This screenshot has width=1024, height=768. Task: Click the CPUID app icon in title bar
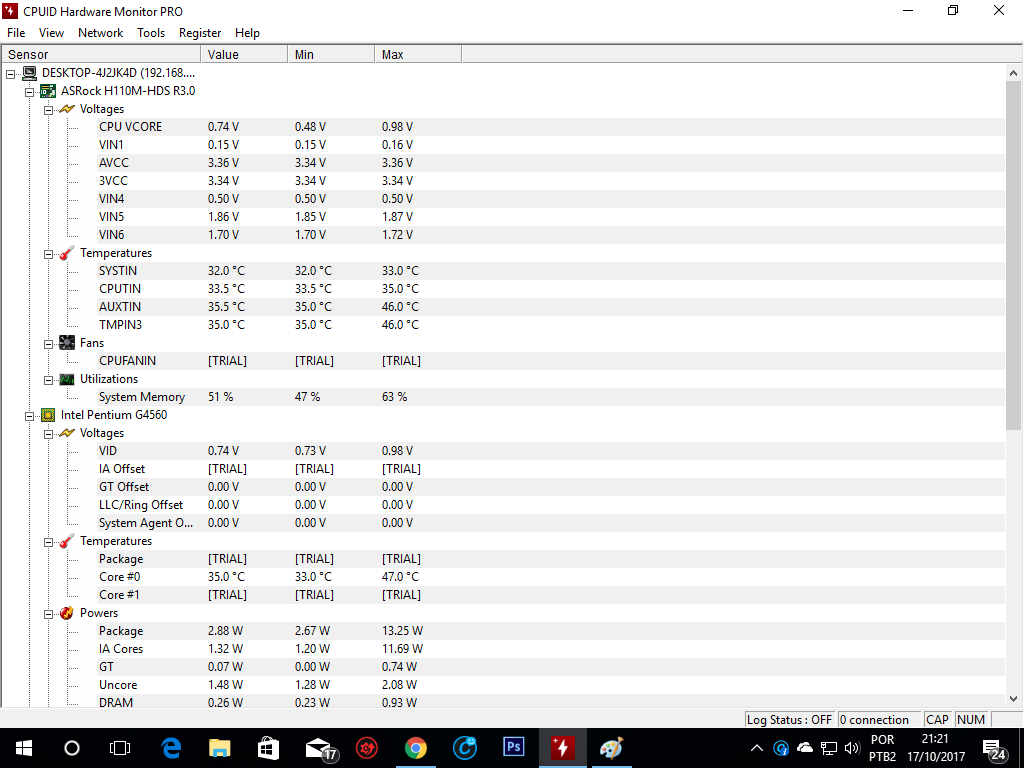pyautogui.click(x=10, y=11)
